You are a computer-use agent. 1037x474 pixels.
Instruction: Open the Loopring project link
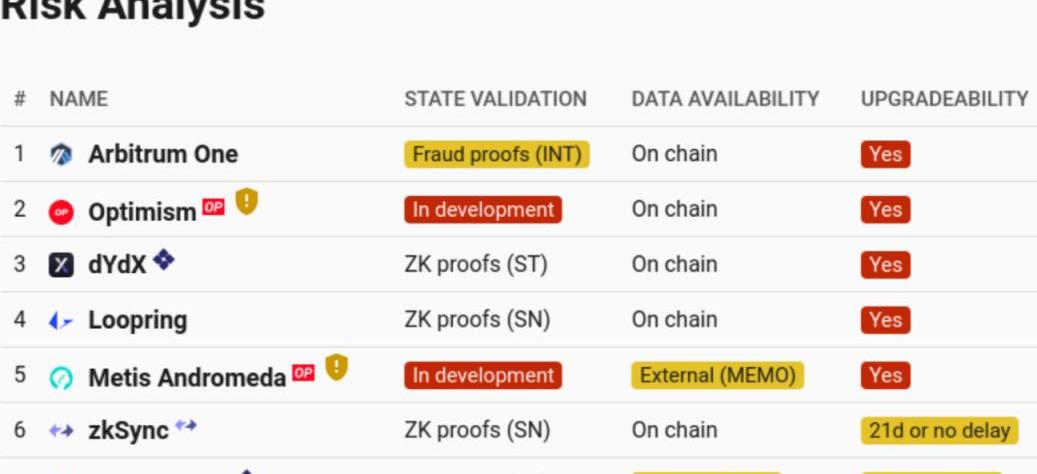pyautogui.click(x=137, y=321)
